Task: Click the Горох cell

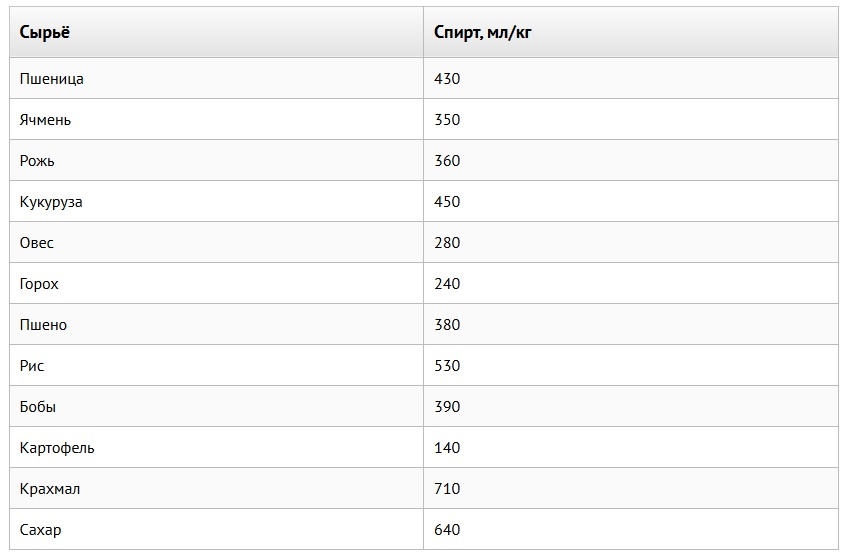Action: (x=40, y=284)
